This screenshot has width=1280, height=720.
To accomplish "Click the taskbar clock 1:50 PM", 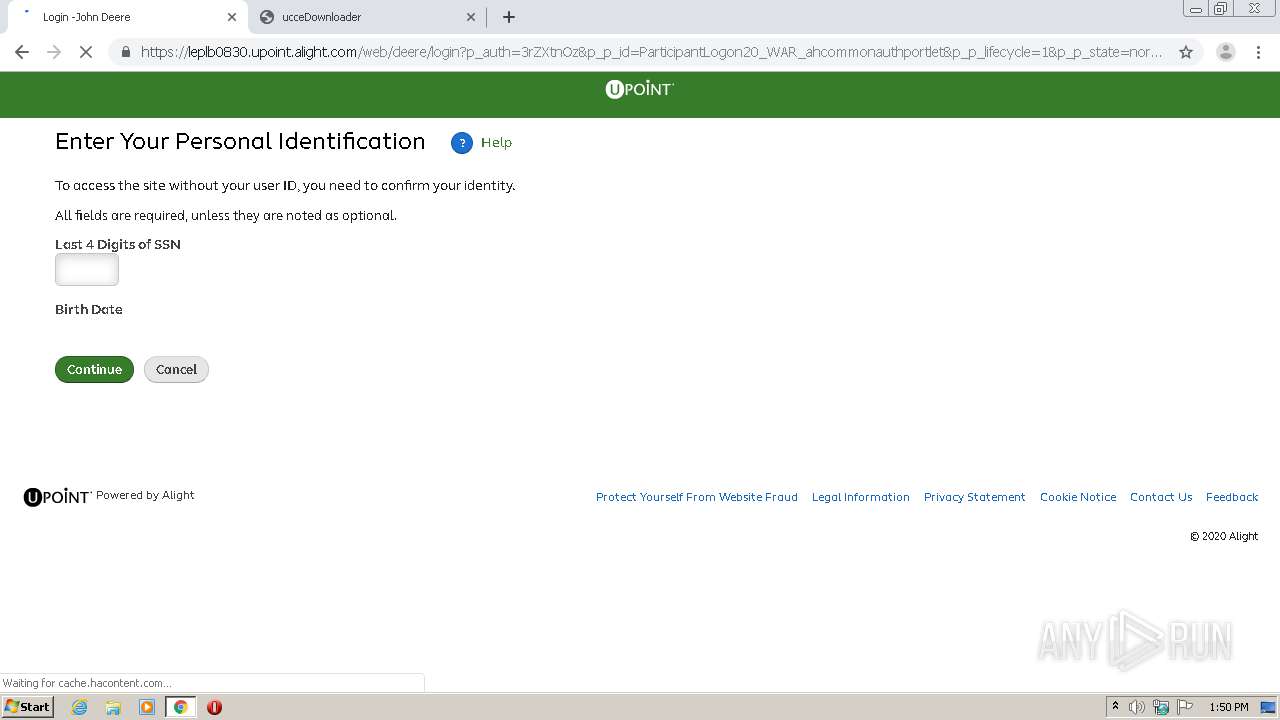I will (x=1229, y=707).
